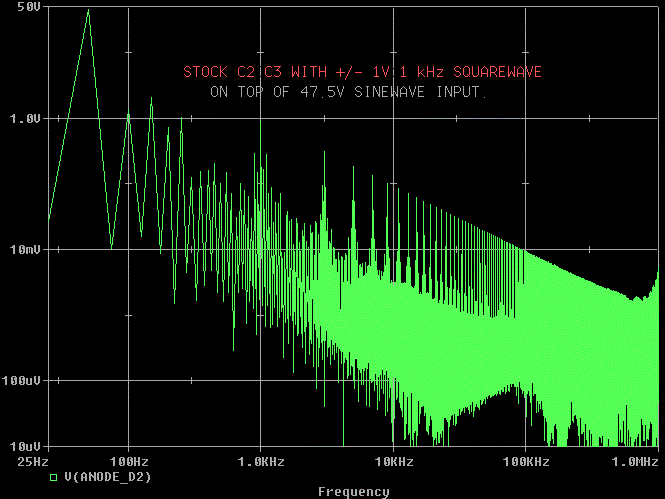Click the 100Hz x-axis label
Screen dimensions: 665x499
128,462
